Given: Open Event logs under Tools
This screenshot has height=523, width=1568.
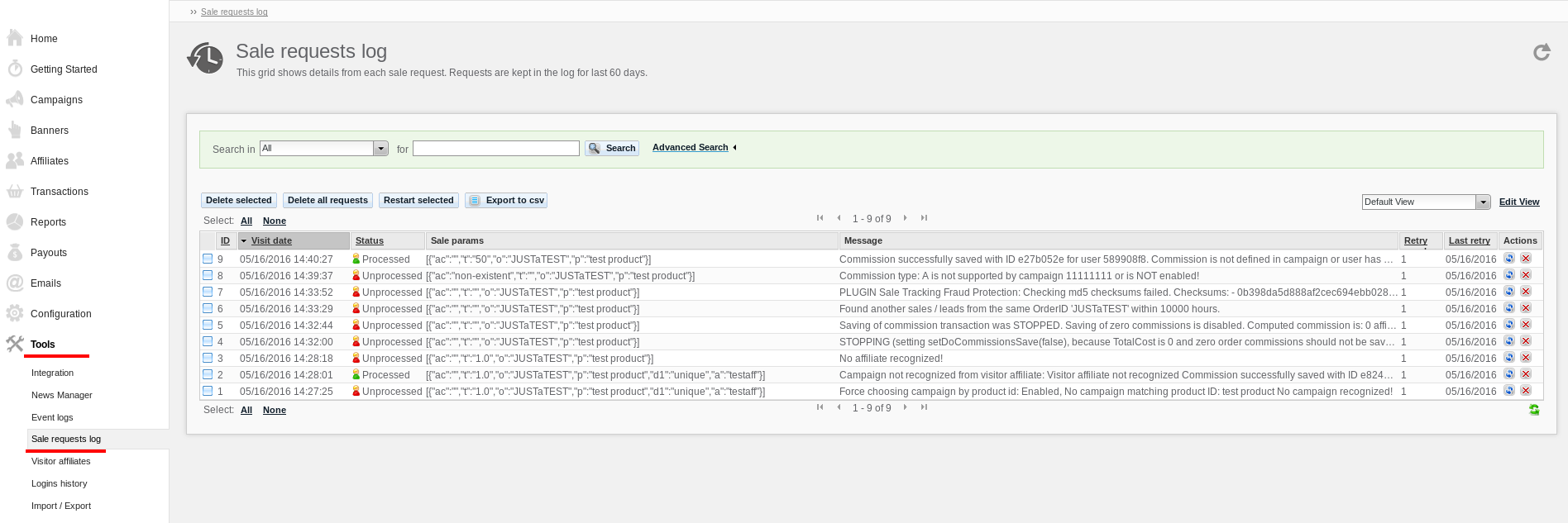Looking at the screenshot, I should pyautogui.click(x=52, y=417).
